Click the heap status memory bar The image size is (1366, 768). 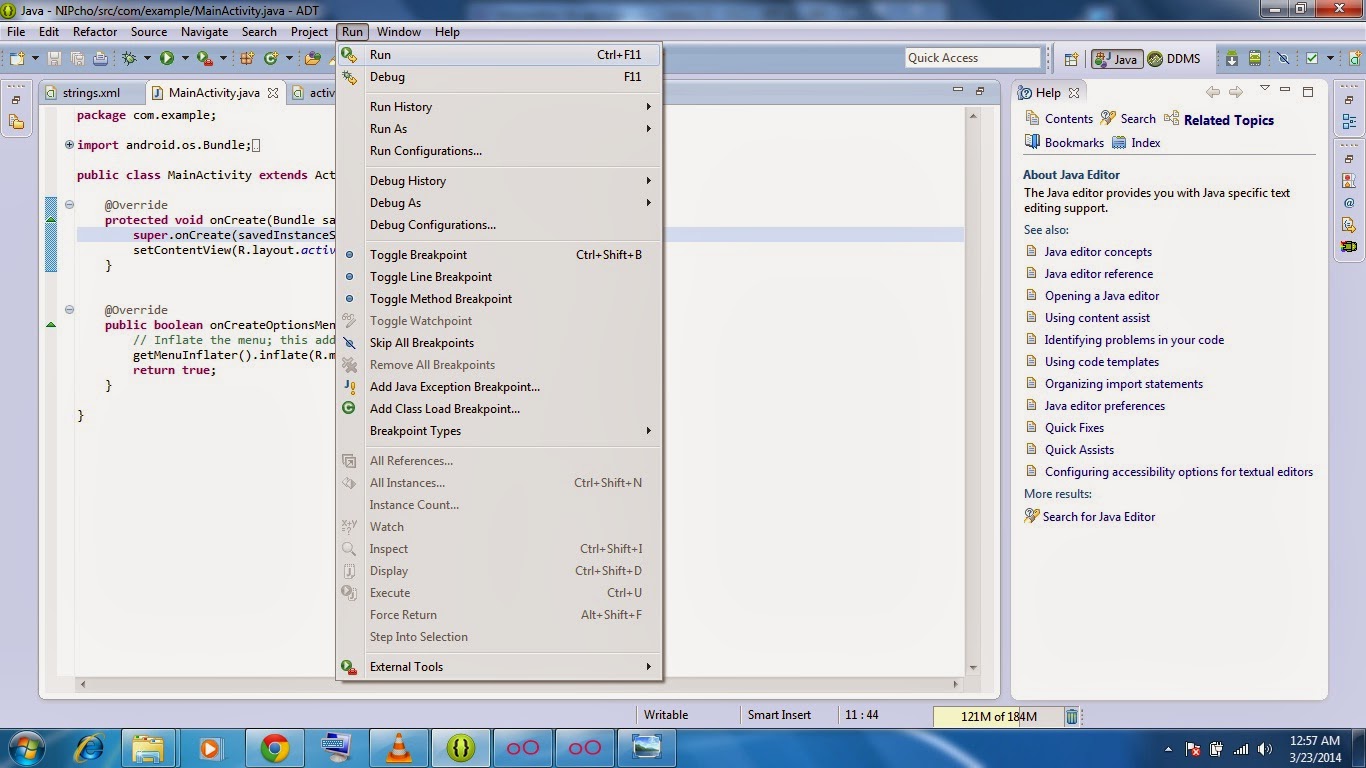tap(997, 716)
